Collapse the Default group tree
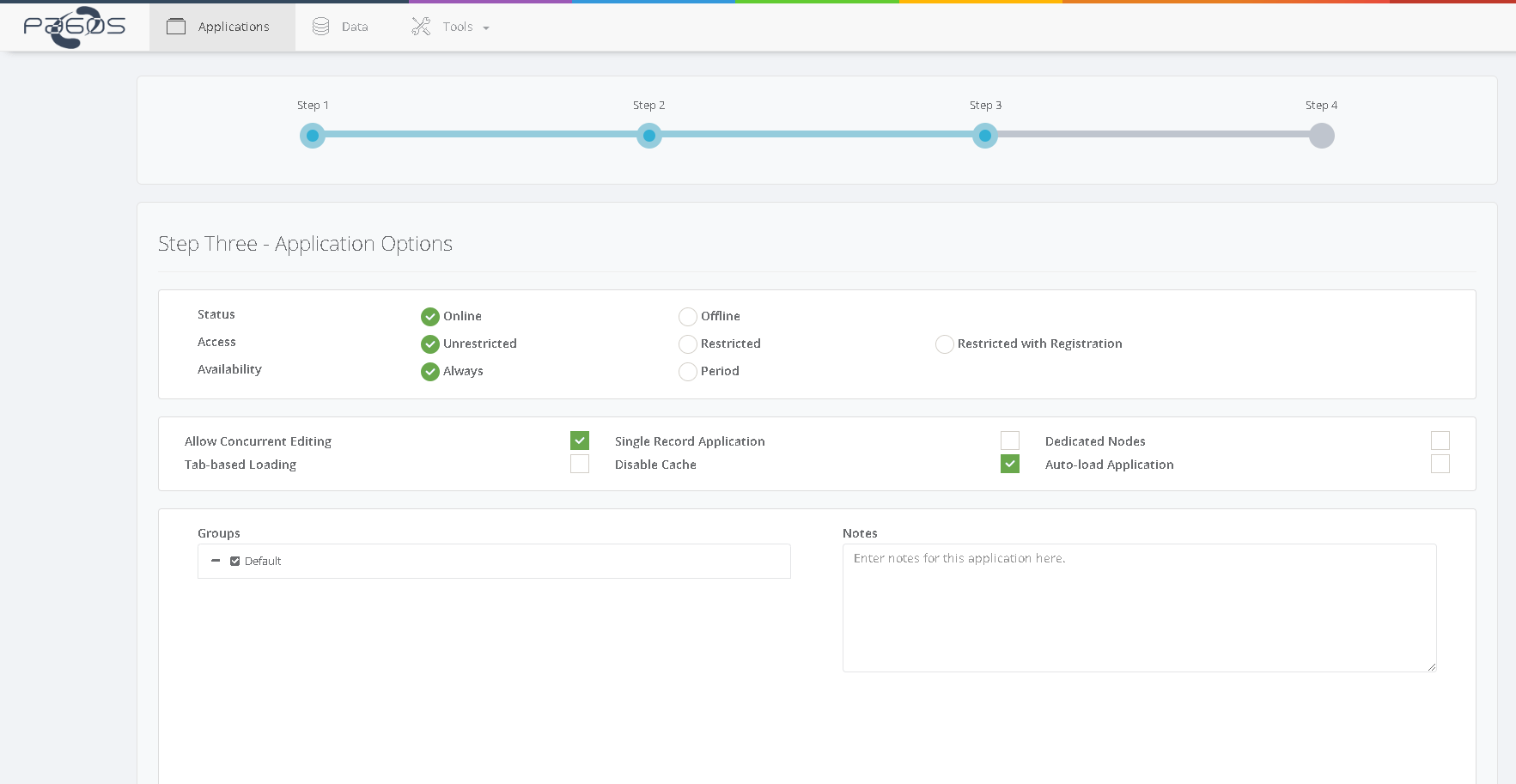 [216, 561]
